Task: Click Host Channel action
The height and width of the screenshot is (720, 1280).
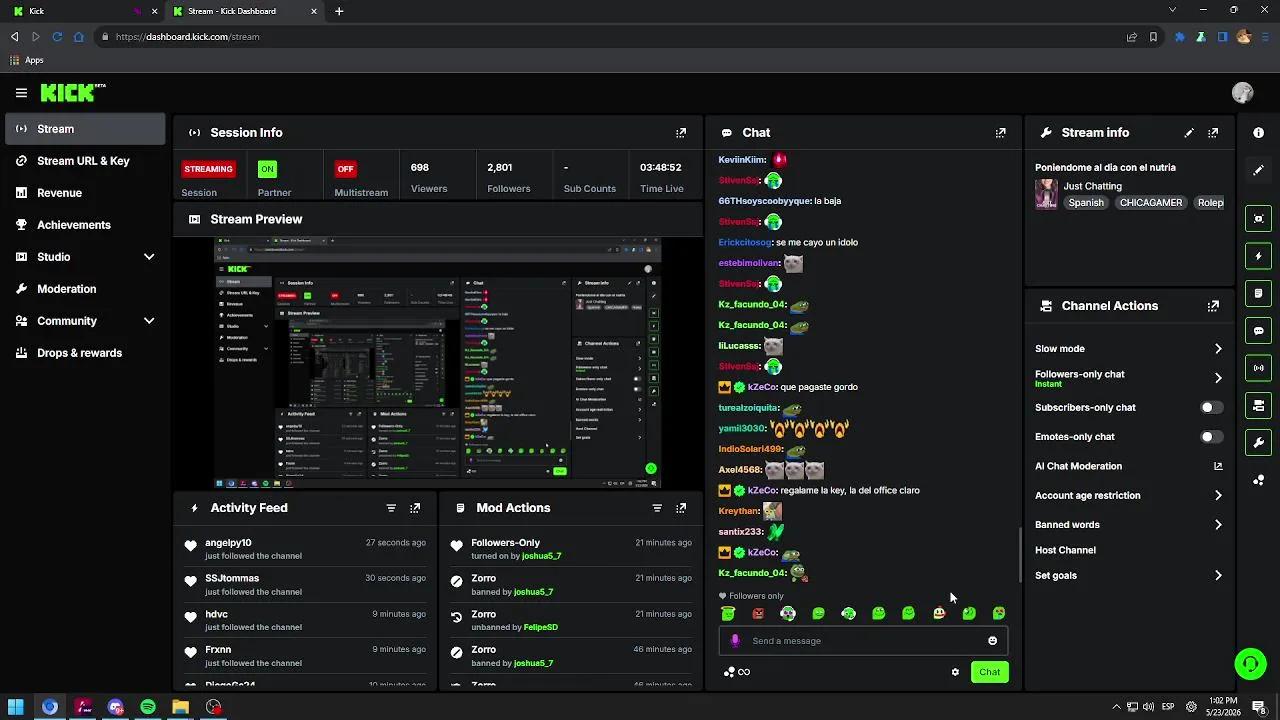Action: 1065,550
